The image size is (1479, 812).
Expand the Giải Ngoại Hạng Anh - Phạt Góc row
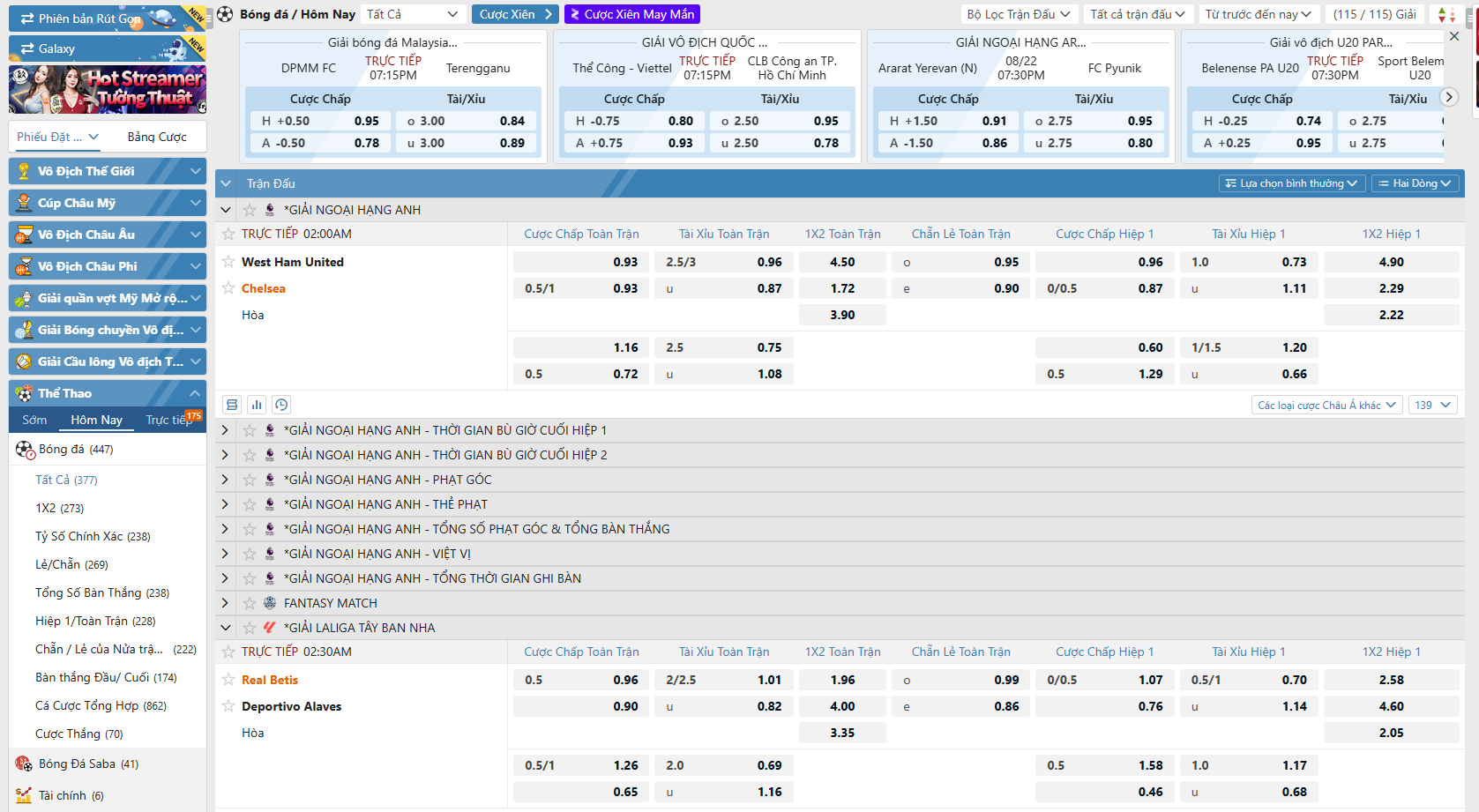pyautogui.click(x=225, y=480)
